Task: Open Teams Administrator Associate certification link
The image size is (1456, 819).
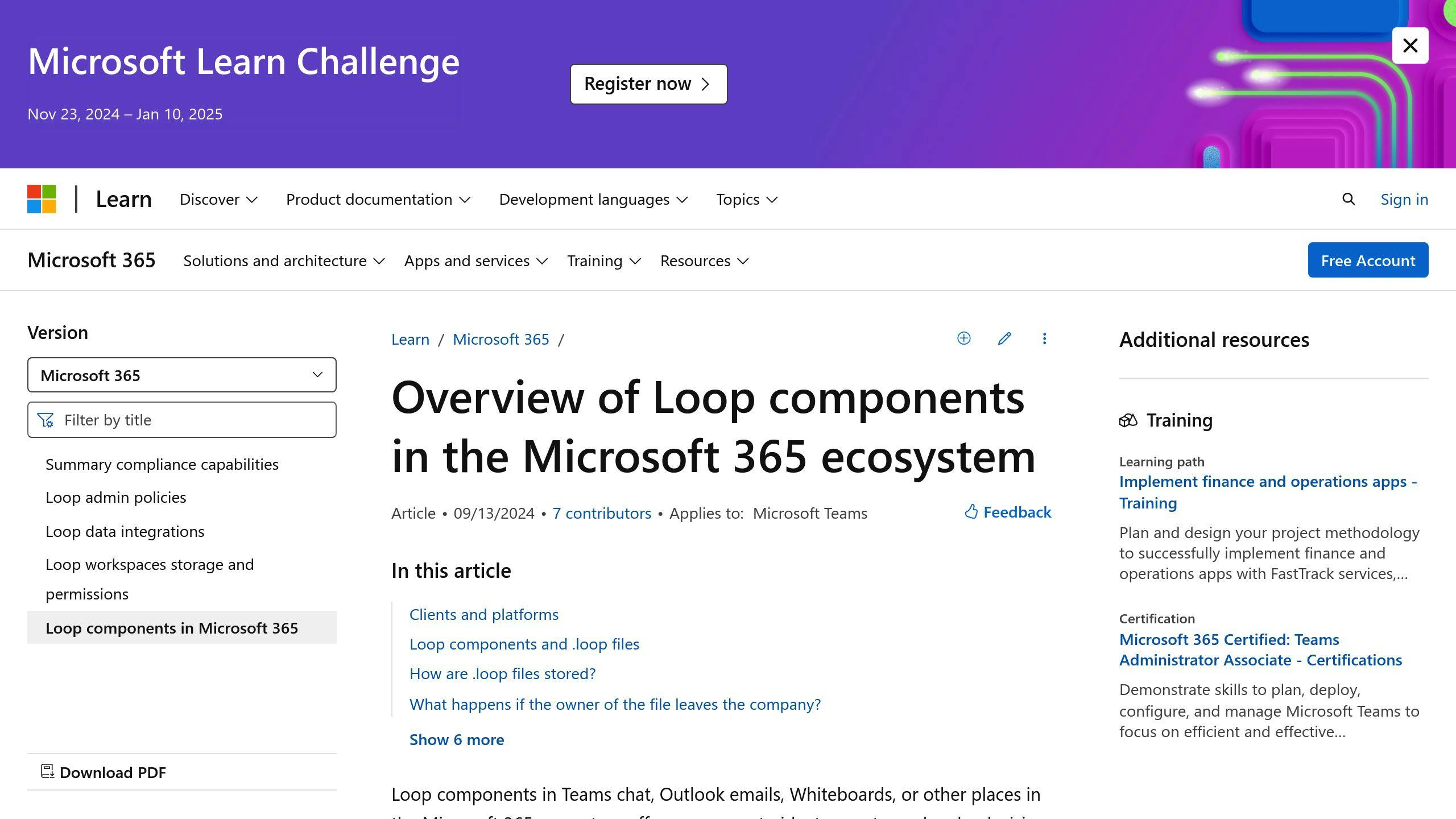Action: pos(1261,650)
